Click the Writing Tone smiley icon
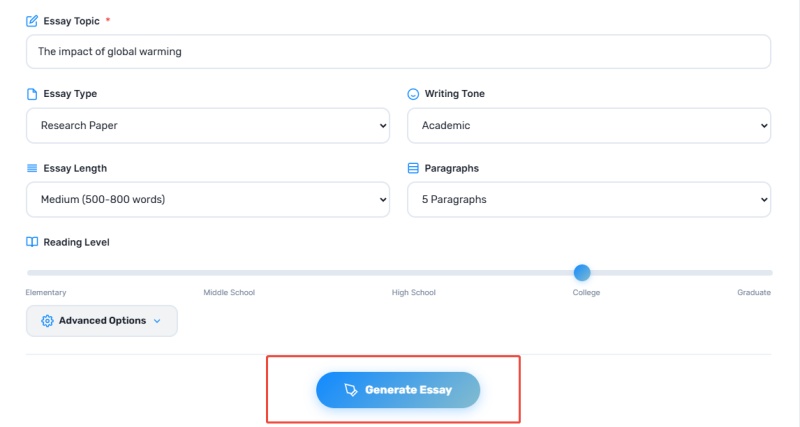The width and height of the screenshot is (800, 427). pos(413,94)
